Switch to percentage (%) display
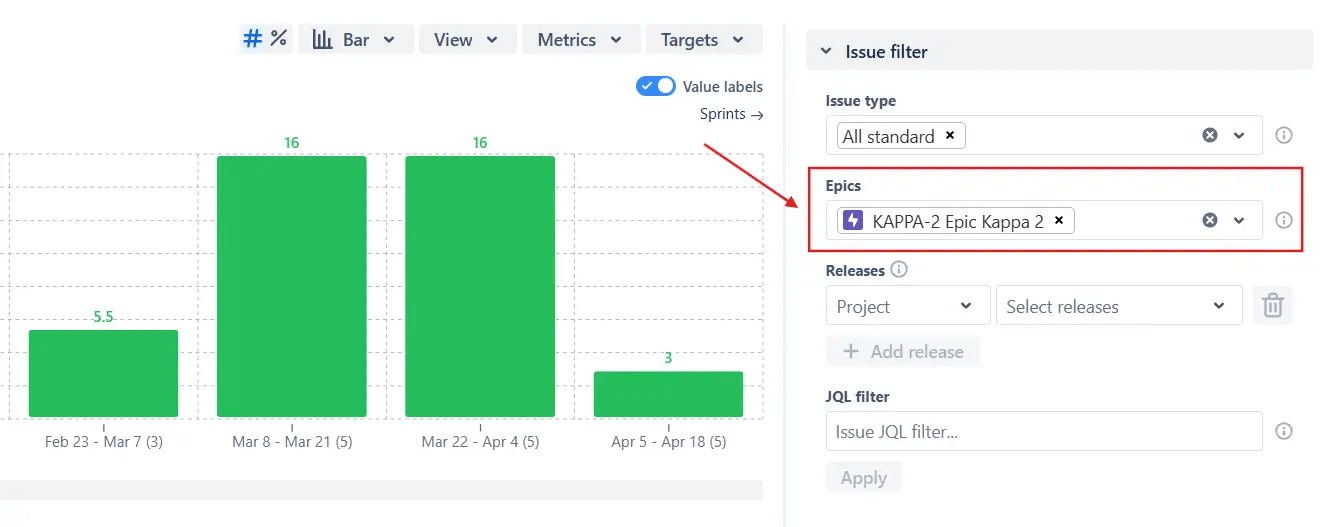Screen dimensions: 1343x527 279,39
